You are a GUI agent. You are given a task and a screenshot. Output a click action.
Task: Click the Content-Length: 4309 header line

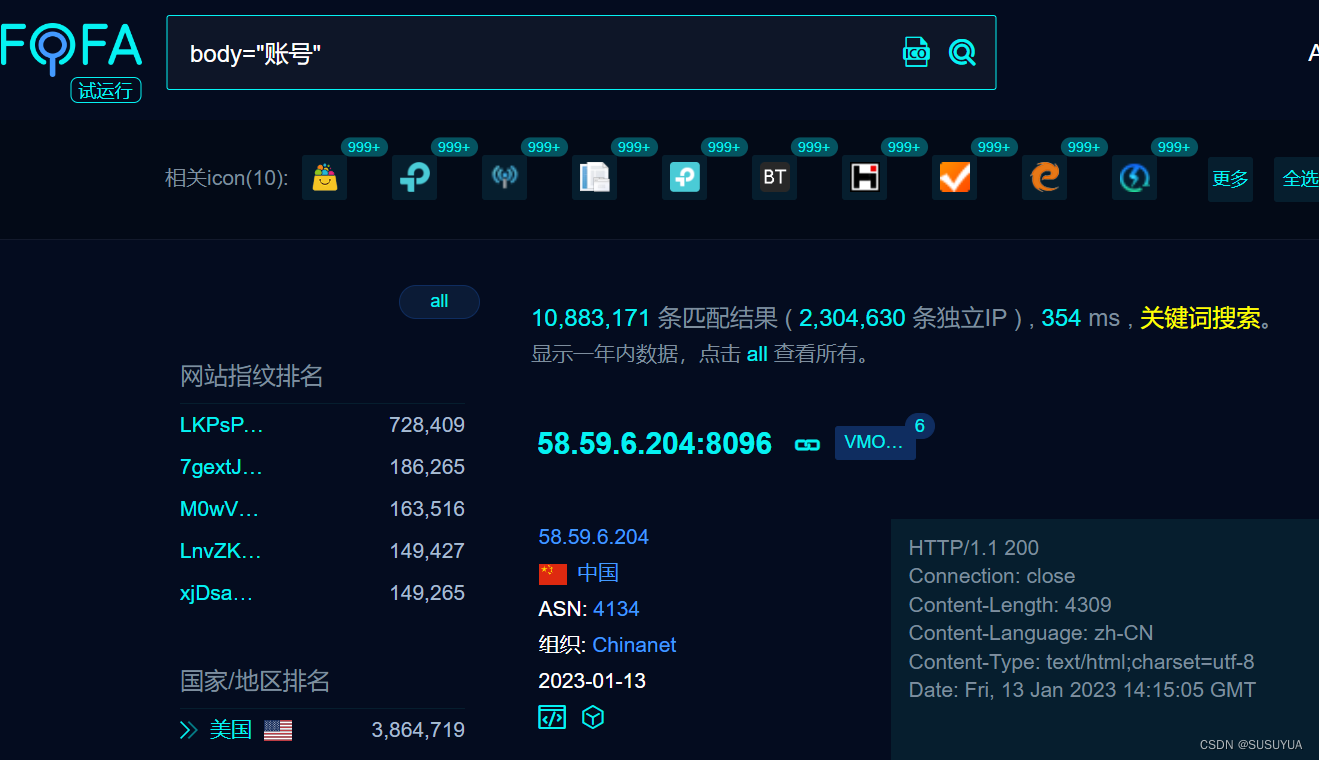(1010, 605)
